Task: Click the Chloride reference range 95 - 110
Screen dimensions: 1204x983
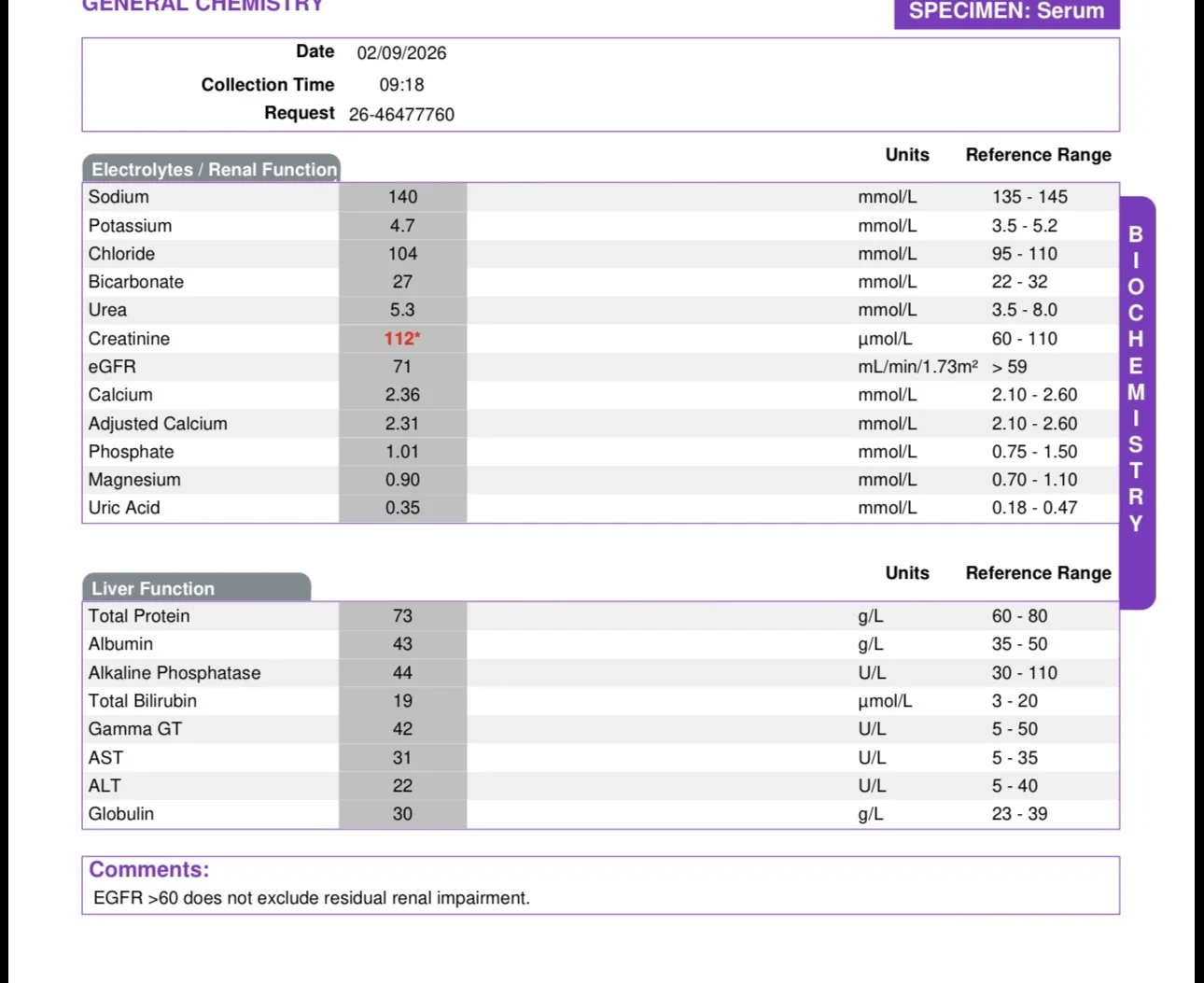Action: [1025, 254]
